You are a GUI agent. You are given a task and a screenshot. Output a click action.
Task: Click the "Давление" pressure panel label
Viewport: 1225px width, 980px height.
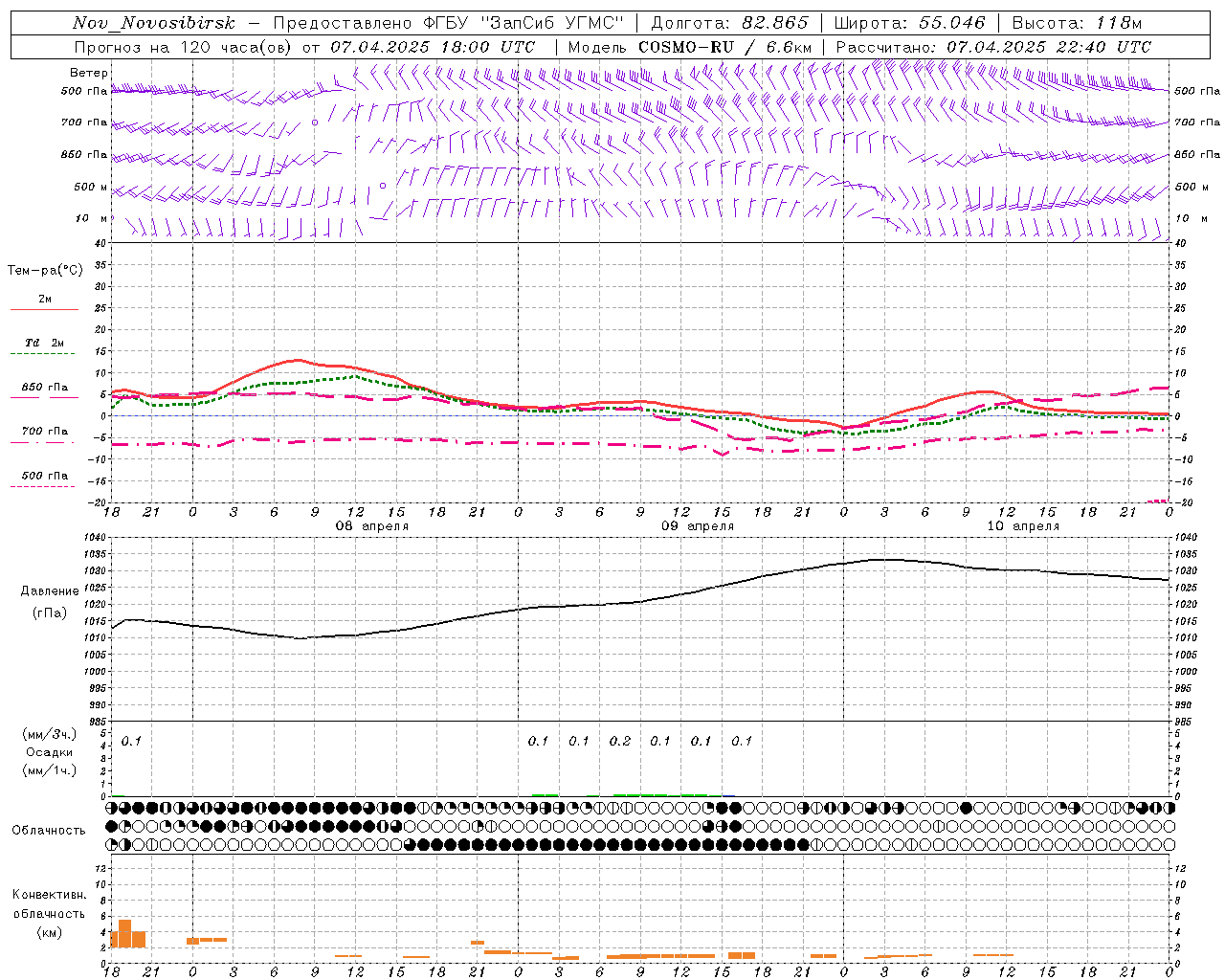pyautogui.click(x=50, y=591)
